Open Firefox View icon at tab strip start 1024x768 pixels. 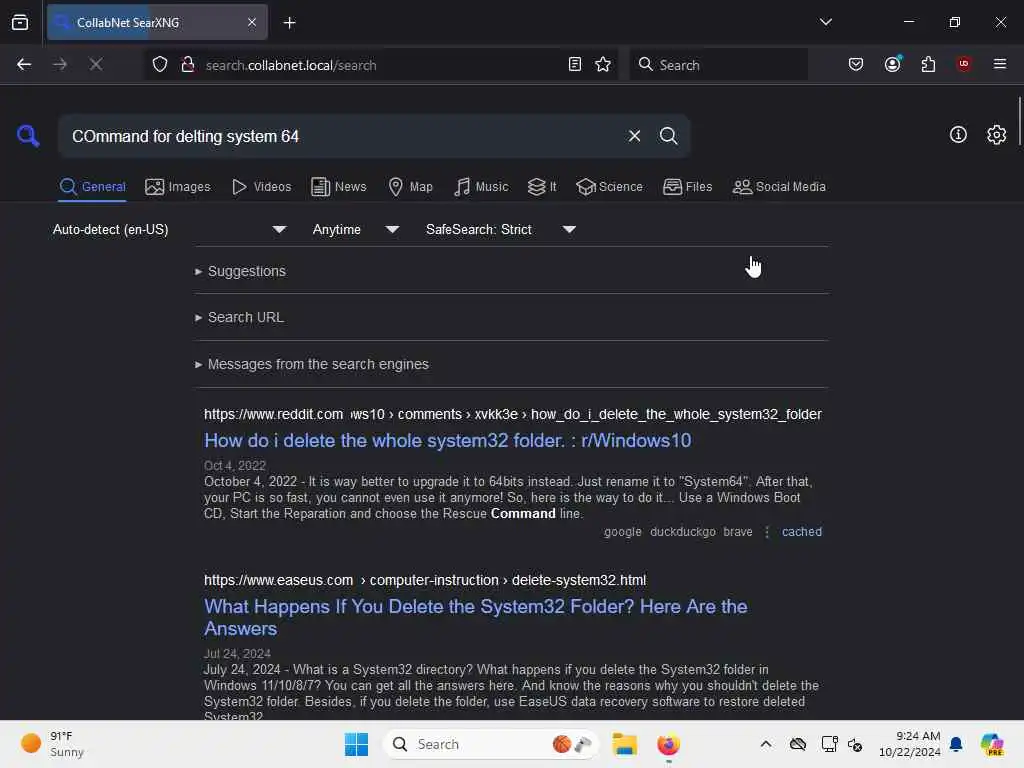coord(20,22)
